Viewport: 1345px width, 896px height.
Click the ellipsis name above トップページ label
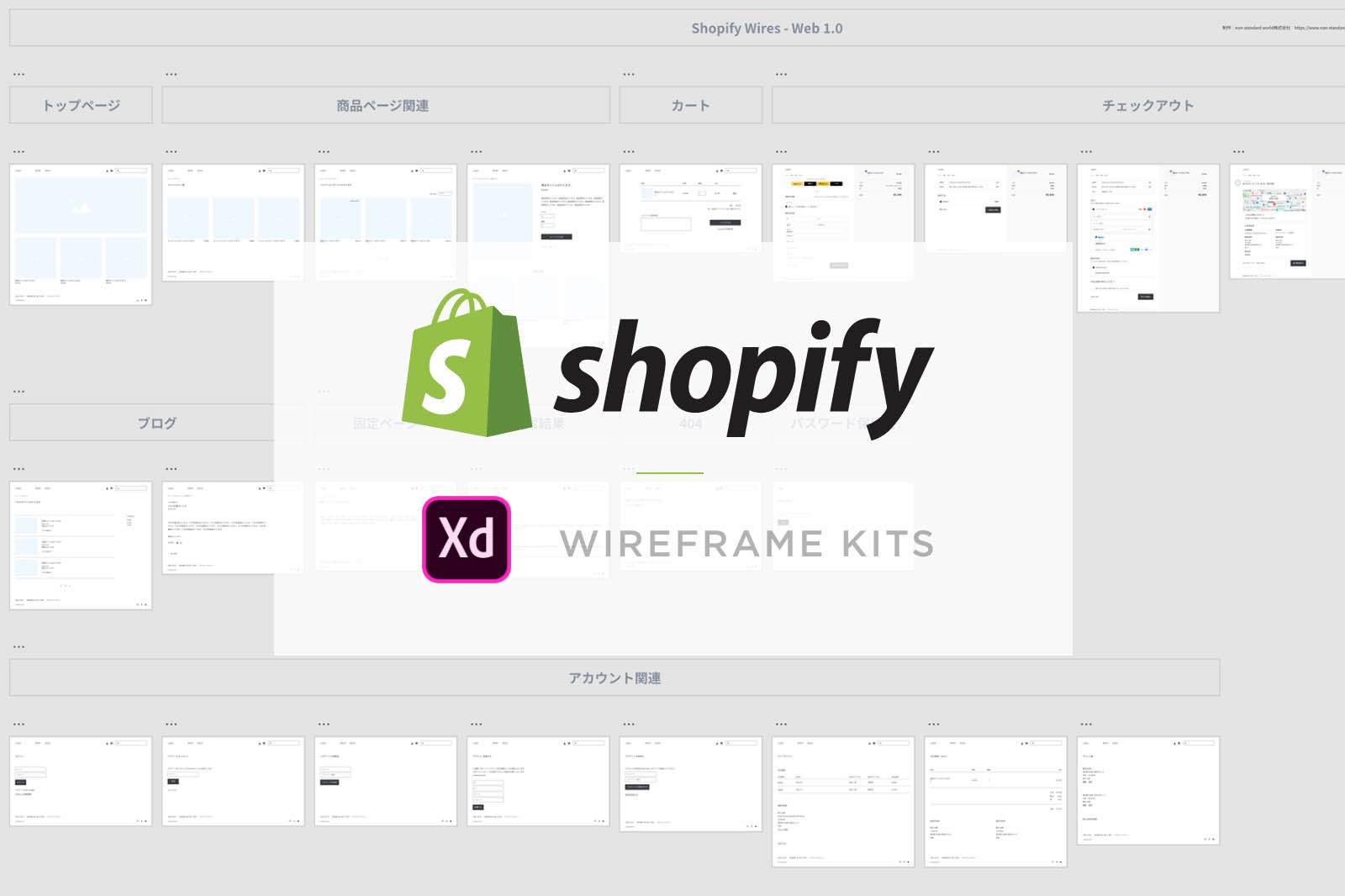[18, 74]
